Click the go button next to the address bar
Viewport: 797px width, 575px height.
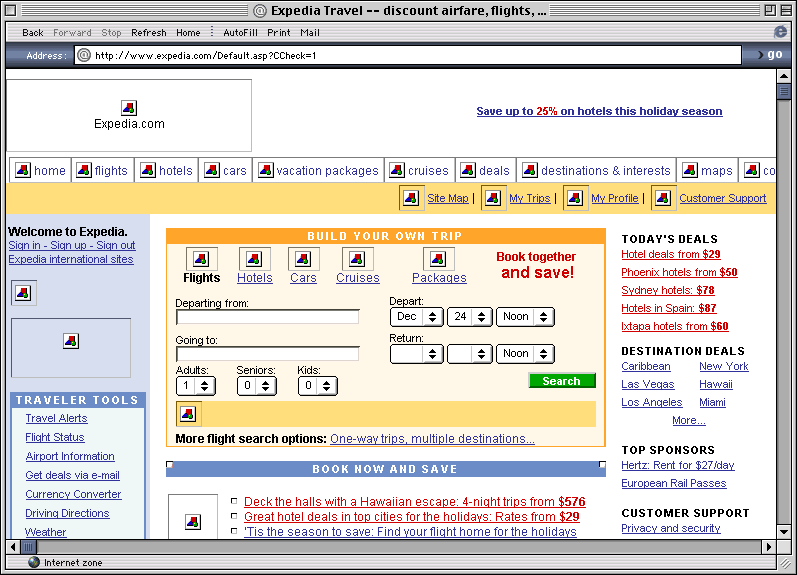click(x=770, y=54)
